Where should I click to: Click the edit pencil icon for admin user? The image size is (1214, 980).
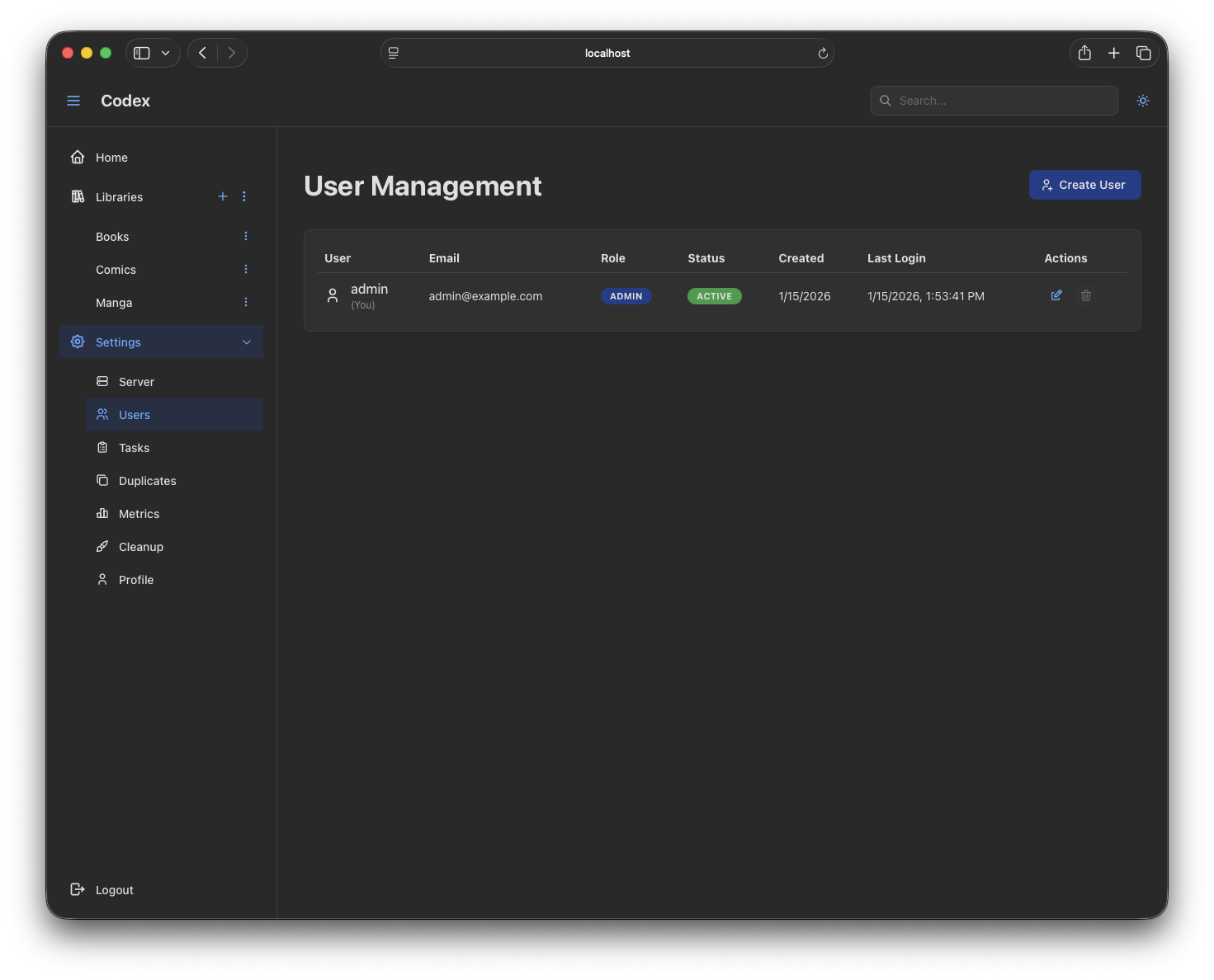click(x=1056, y=295)
